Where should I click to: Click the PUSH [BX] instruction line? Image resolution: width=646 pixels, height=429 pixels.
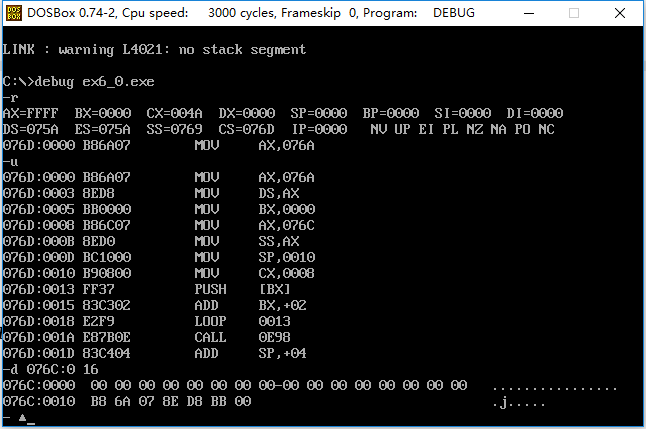(x=147, y=289)
